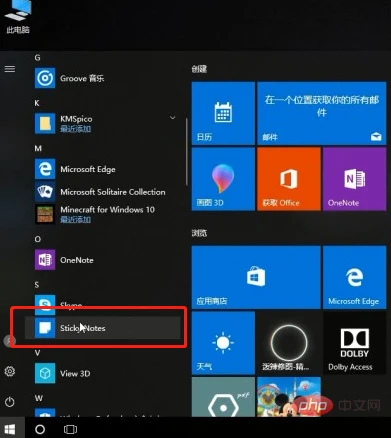Click the 创建 tile group title
This screenshot has width=391, height=438.
(x=199, y=69)
